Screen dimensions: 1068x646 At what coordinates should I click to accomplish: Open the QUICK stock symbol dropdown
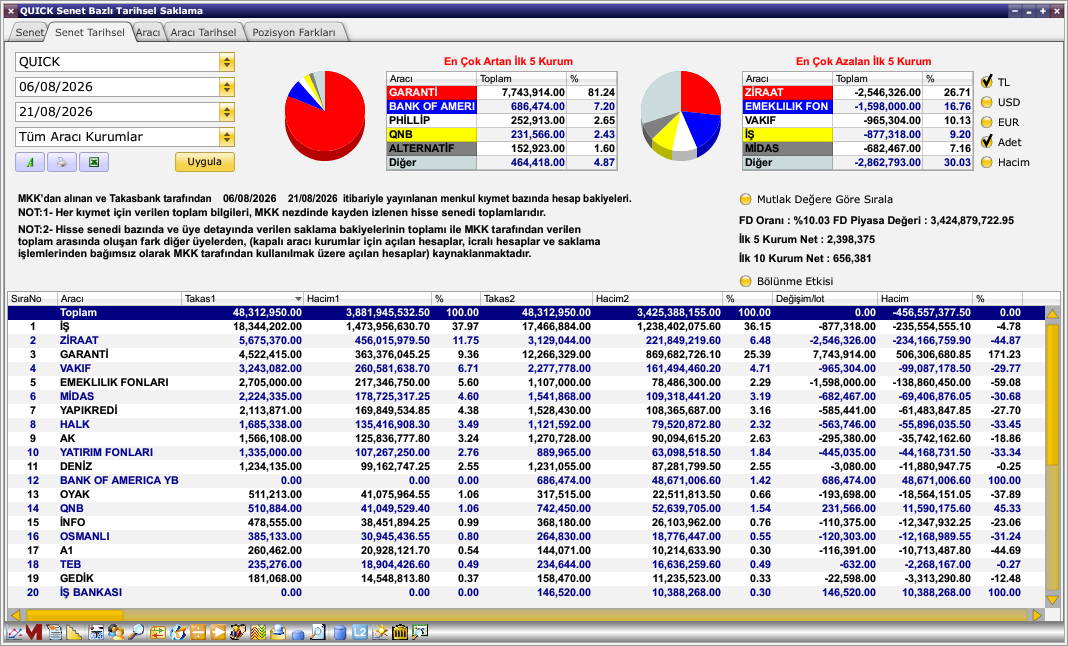click(227, 62)
